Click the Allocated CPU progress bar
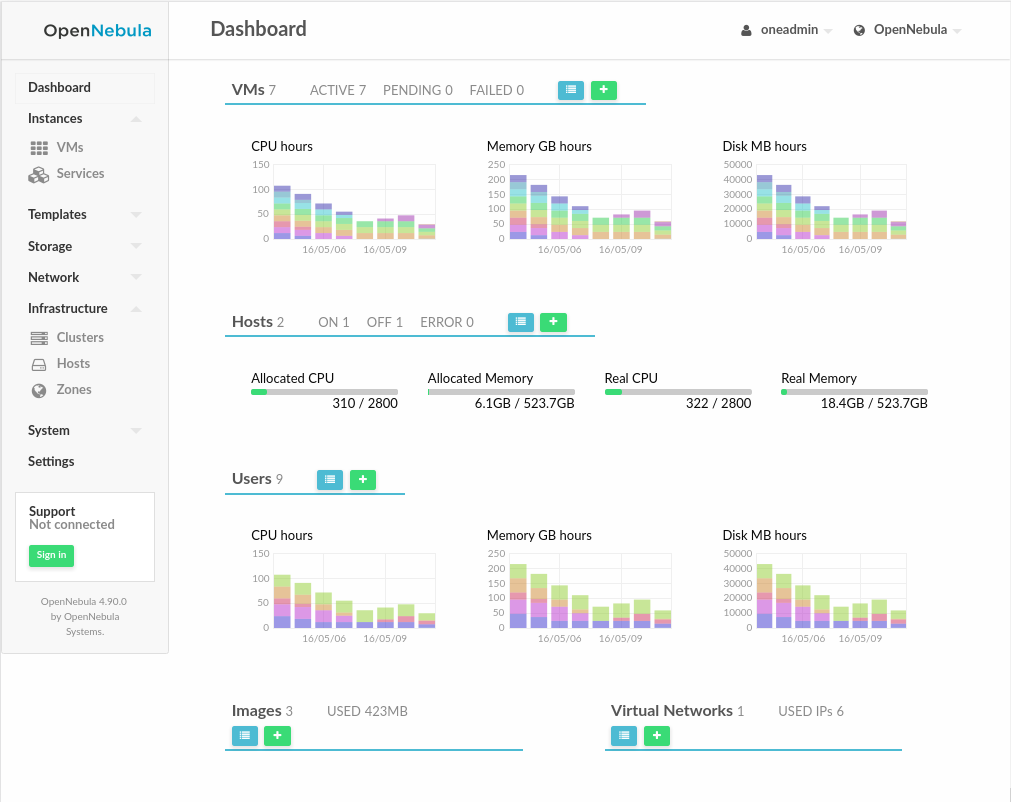1011x802 pixels. [x=324, y=392]
